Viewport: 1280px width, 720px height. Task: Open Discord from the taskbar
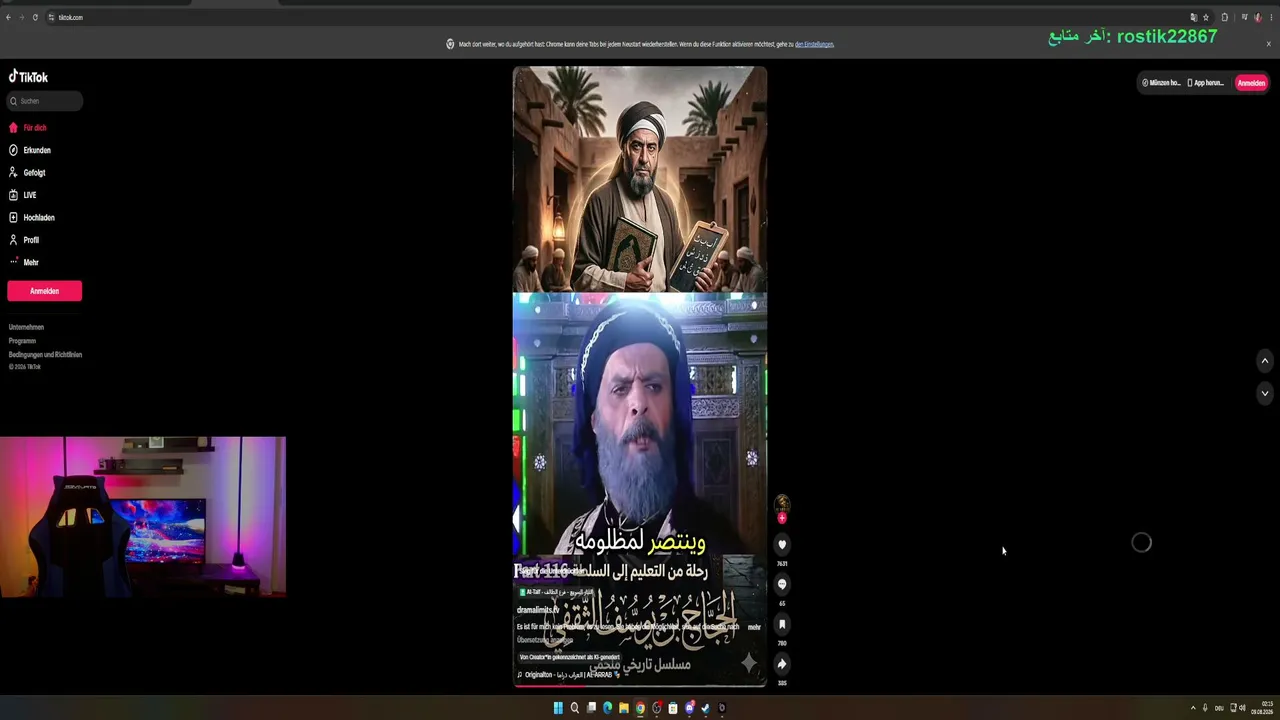[x=689, y=708]
